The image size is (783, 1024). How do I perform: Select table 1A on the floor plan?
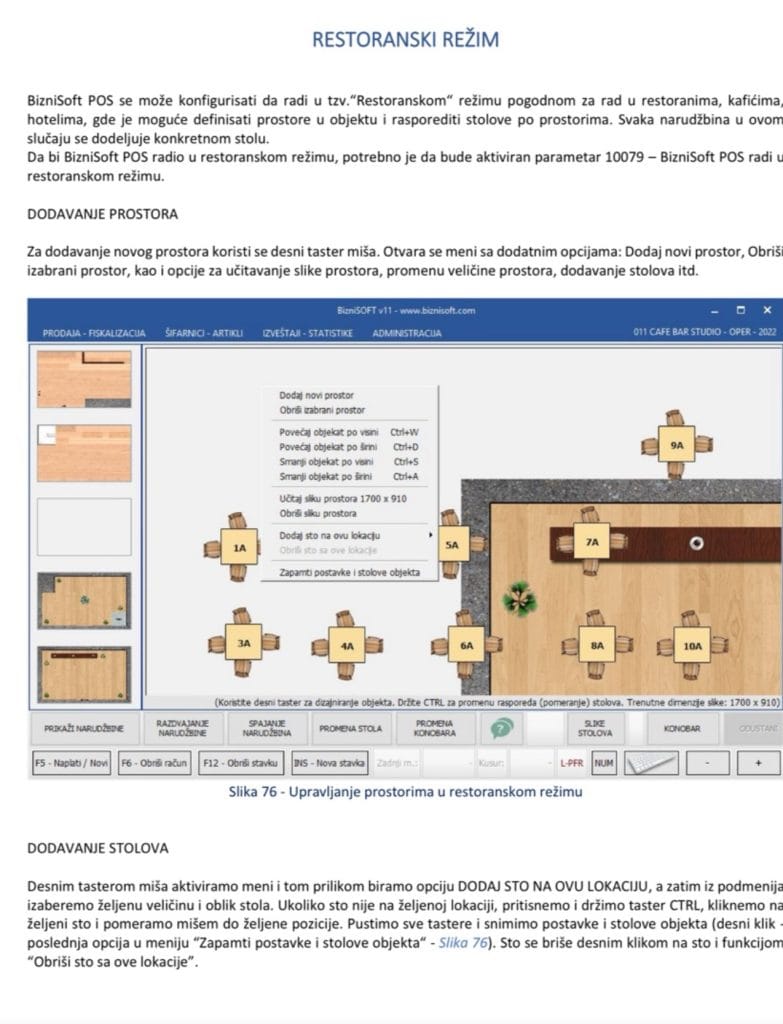click(x=239, y=548)
